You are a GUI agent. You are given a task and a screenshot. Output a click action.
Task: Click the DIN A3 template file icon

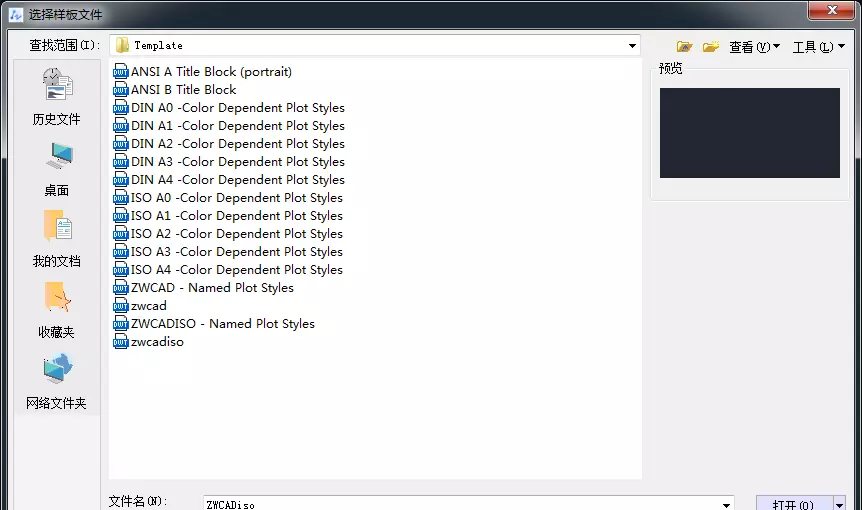120,162
